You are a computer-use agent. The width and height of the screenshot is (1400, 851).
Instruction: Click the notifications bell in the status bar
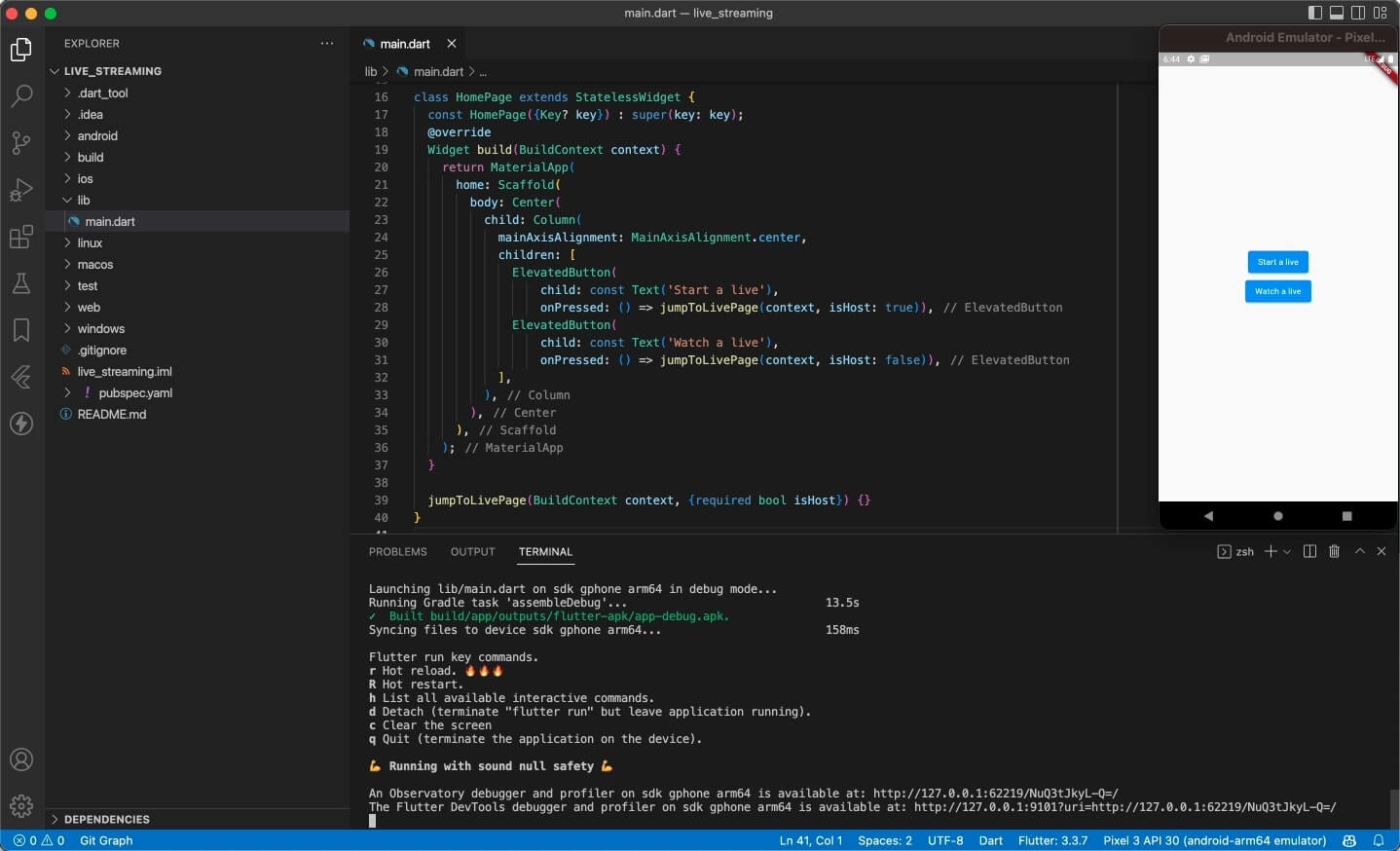click(1380, 840)
